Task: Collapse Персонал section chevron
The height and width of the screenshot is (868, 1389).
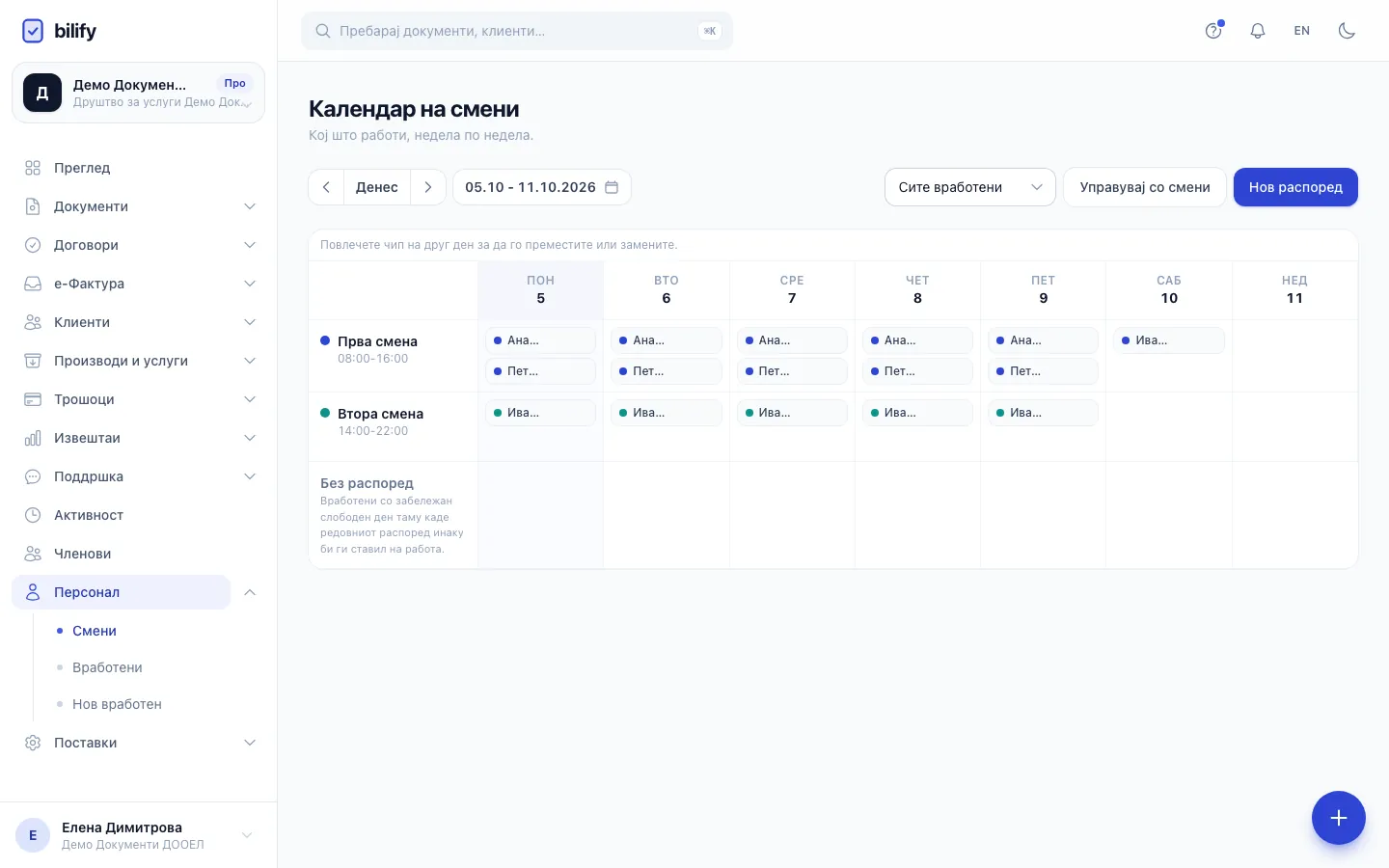Action: tap(250, 592)
